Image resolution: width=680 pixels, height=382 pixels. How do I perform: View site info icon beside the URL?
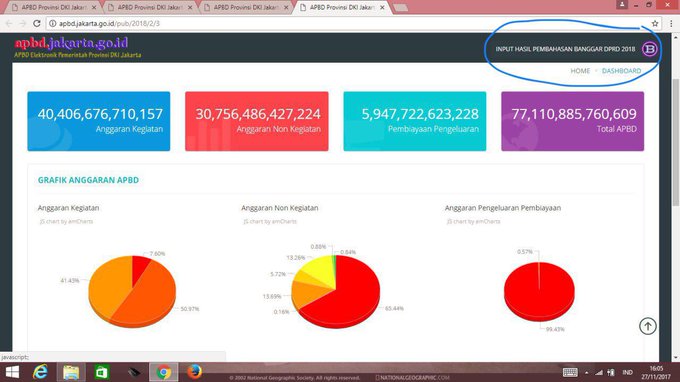pos(52,23)
